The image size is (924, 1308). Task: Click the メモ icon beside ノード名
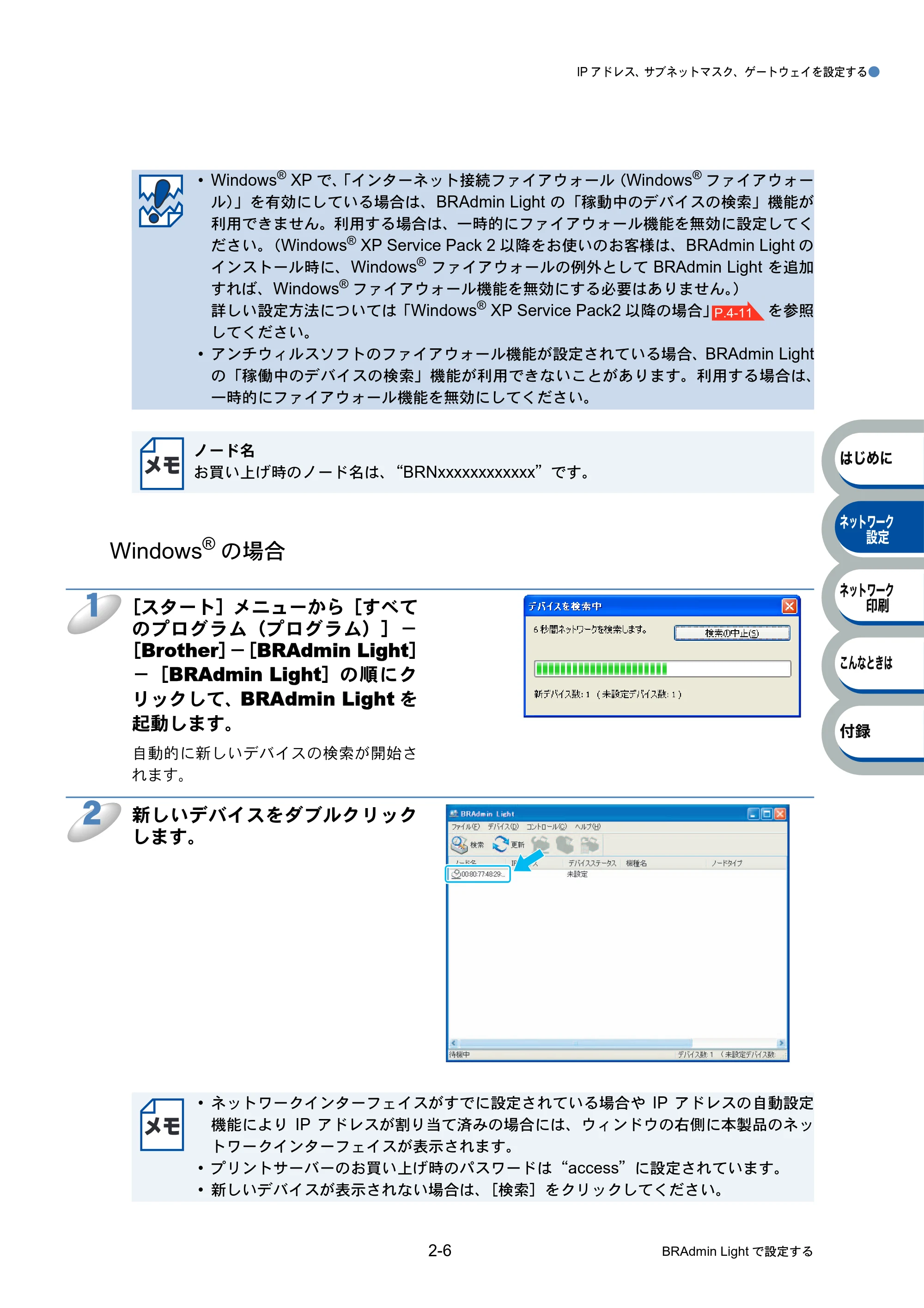click(x=162, y=464)
